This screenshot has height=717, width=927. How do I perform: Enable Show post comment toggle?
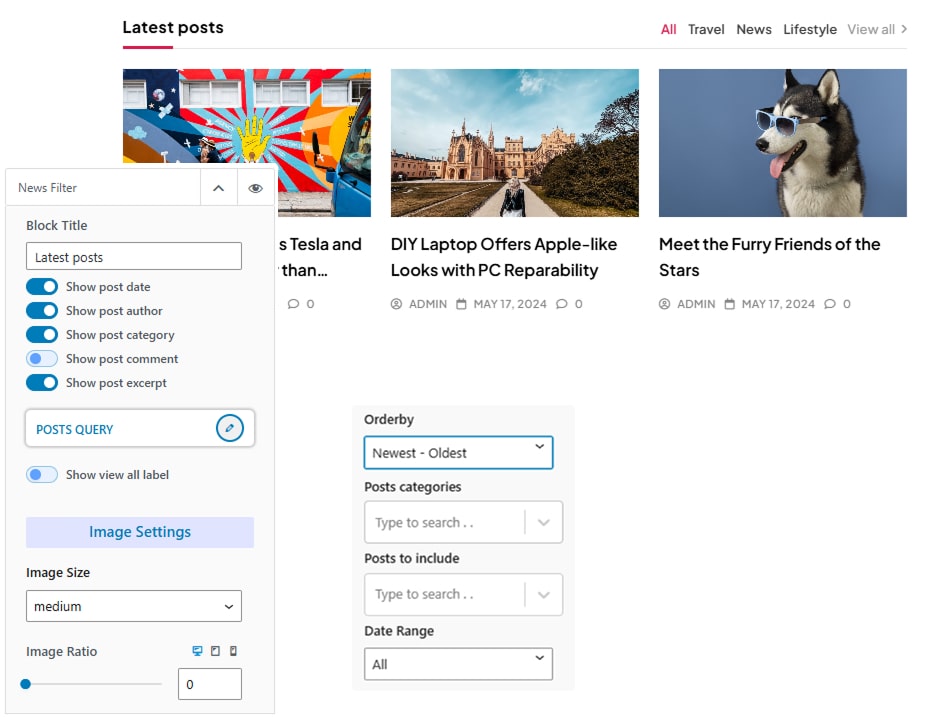click(x=42, y=359)
